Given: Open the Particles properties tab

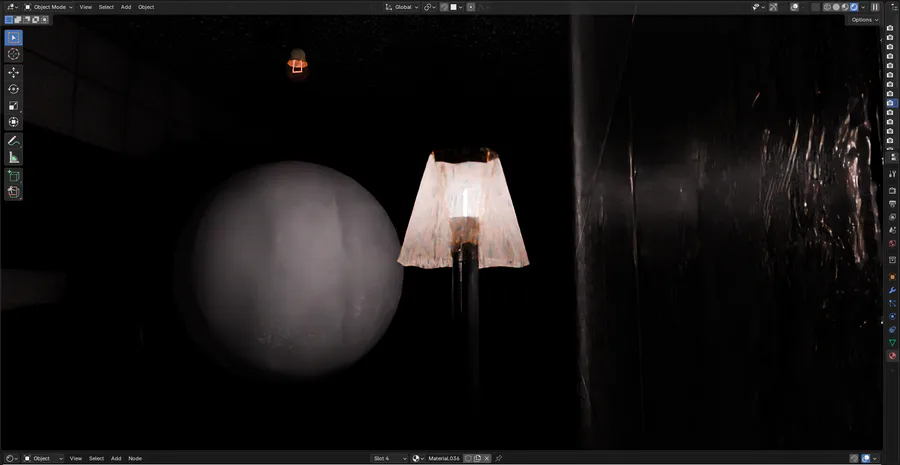Looking at the screenshot, I should [893, 303].
